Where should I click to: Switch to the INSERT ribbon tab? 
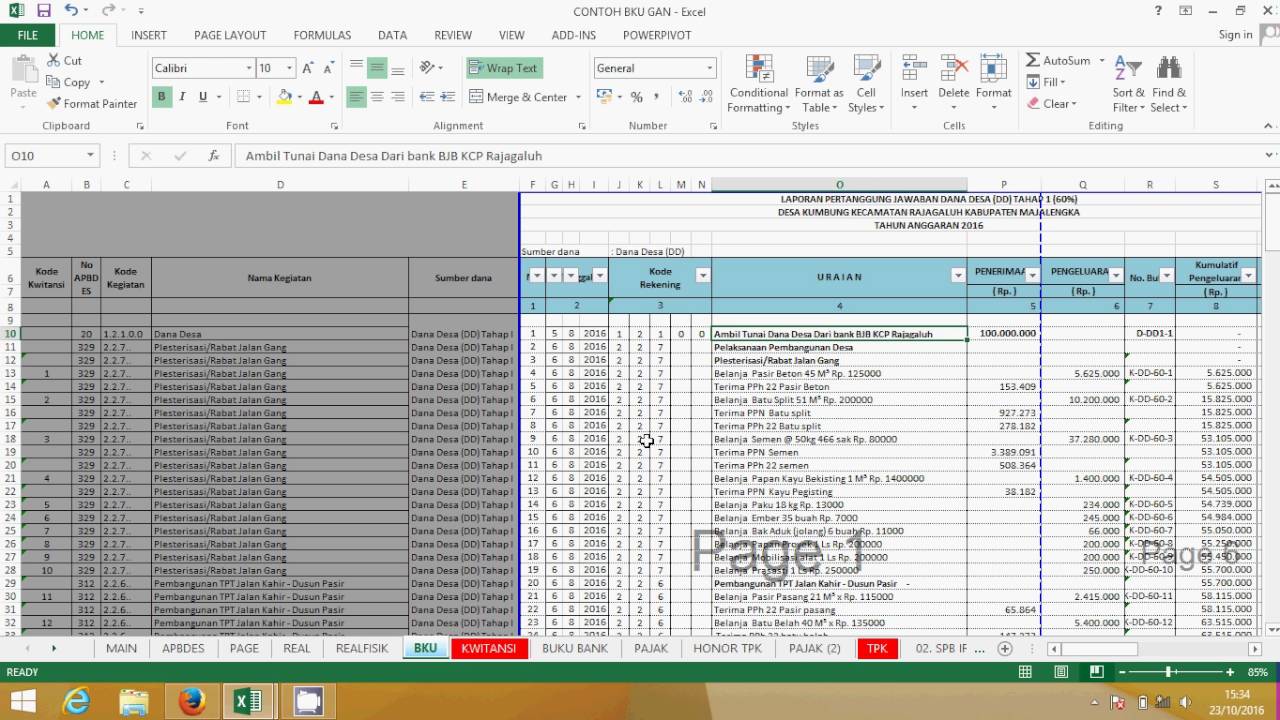tap(149, 35)
